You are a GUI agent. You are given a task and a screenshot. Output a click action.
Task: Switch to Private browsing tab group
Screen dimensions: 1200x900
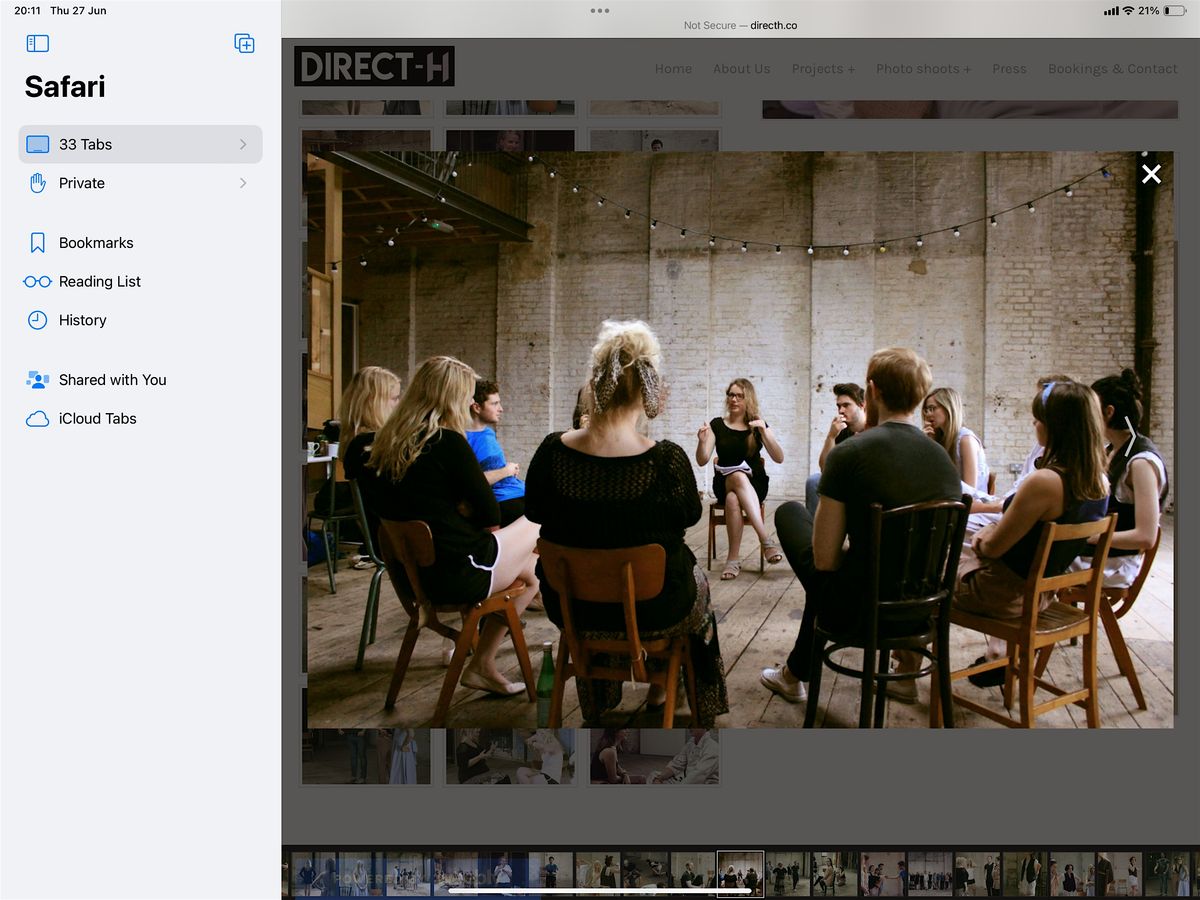point(82,183)
